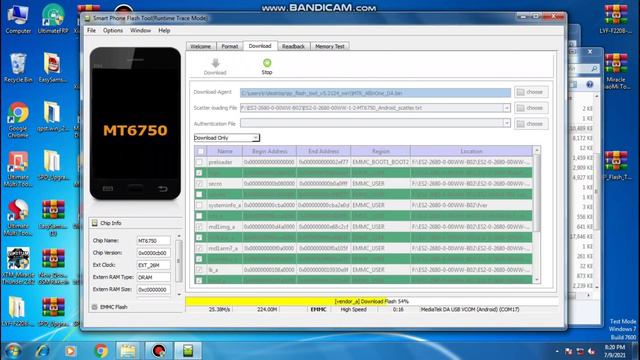Click partition table scroll-down arrow
Image resolution: width=640 pixels, height=360 pixels.
[x=537, y=280]
